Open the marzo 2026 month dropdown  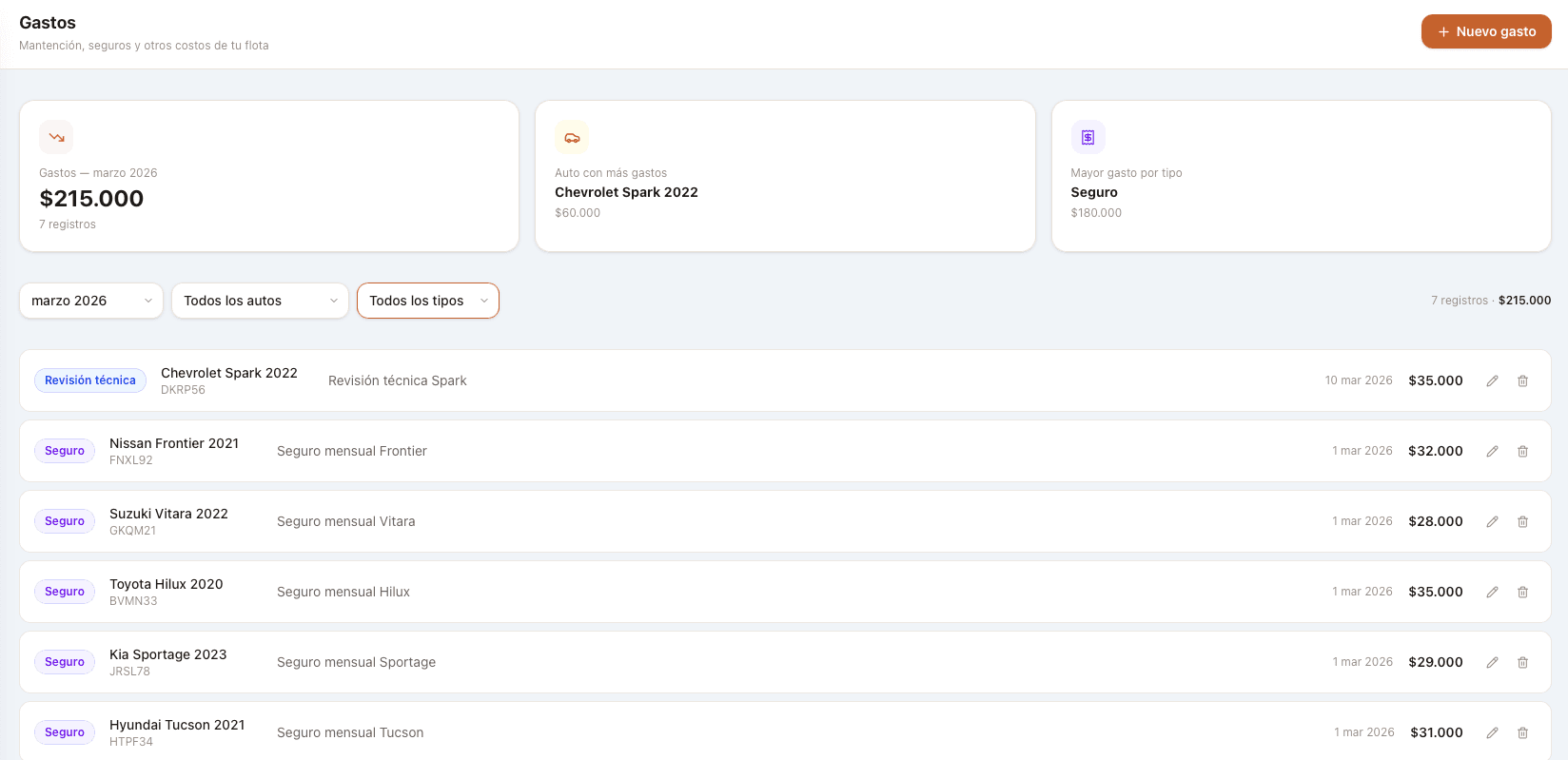click(x=91, y=301)
